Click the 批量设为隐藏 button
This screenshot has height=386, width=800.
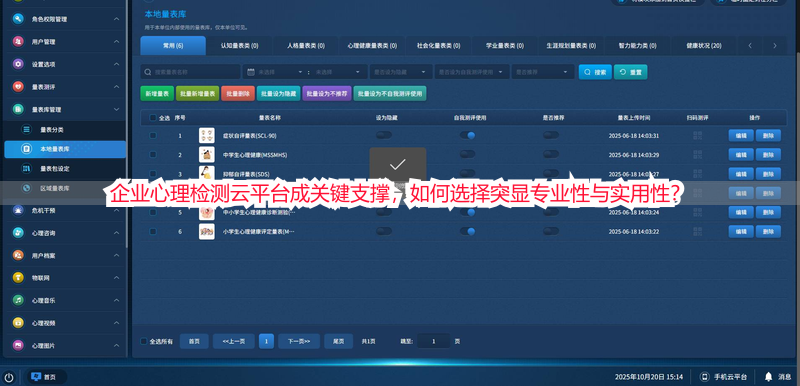click(x=279, y=93)
